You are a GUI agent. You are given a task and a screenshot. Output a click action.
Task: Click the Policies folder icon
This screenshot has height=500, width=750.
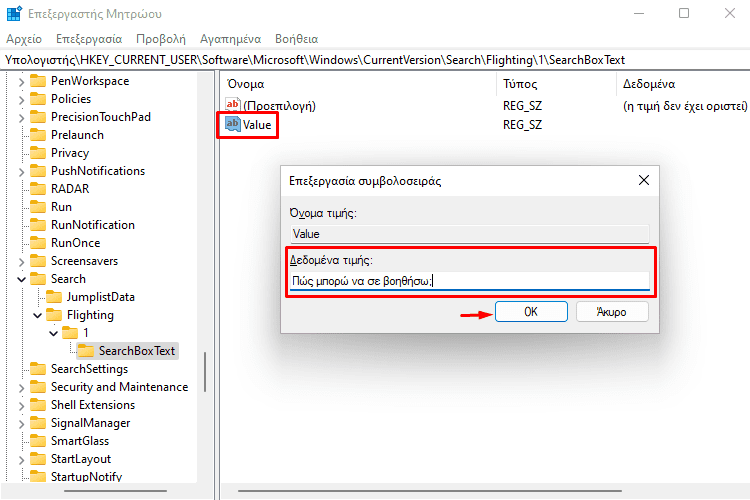click(x=38, y=99)
